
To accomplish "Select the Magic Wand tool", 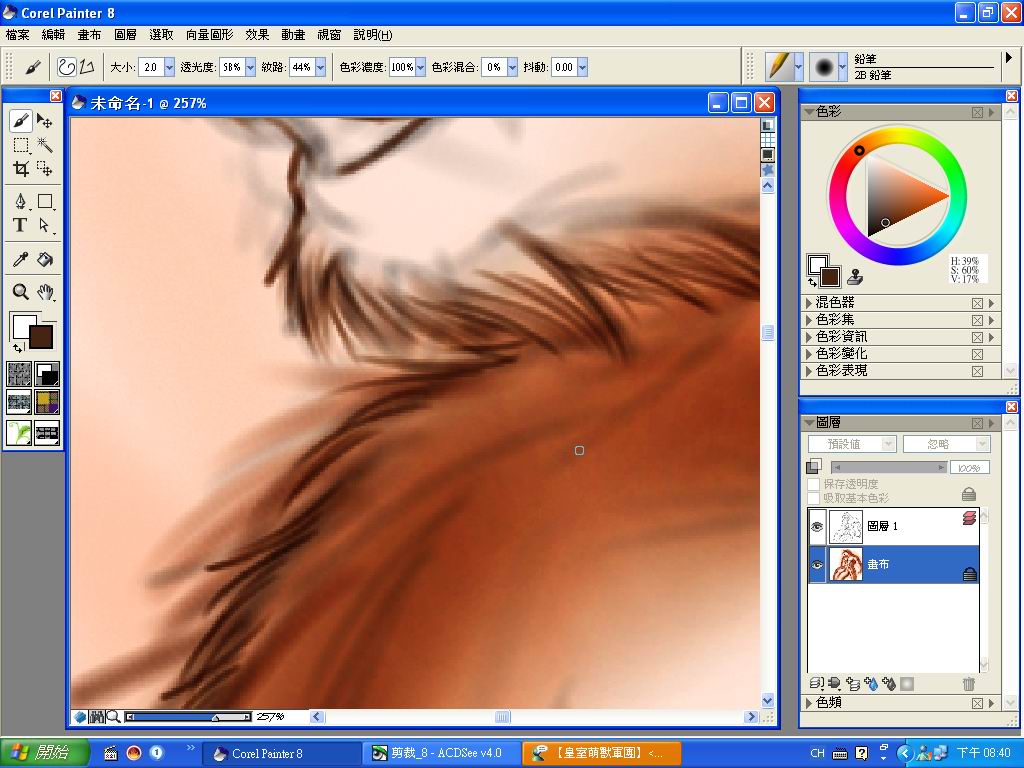I will click(x=45, y=145).
